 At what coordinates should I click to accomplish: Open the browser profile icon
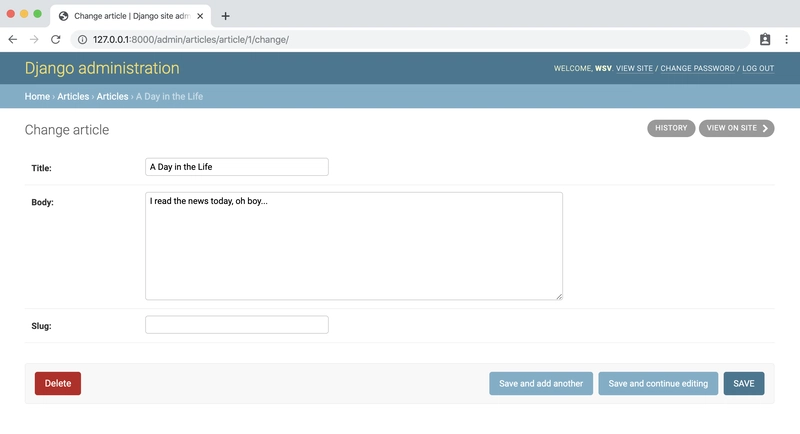coord(765,39)
